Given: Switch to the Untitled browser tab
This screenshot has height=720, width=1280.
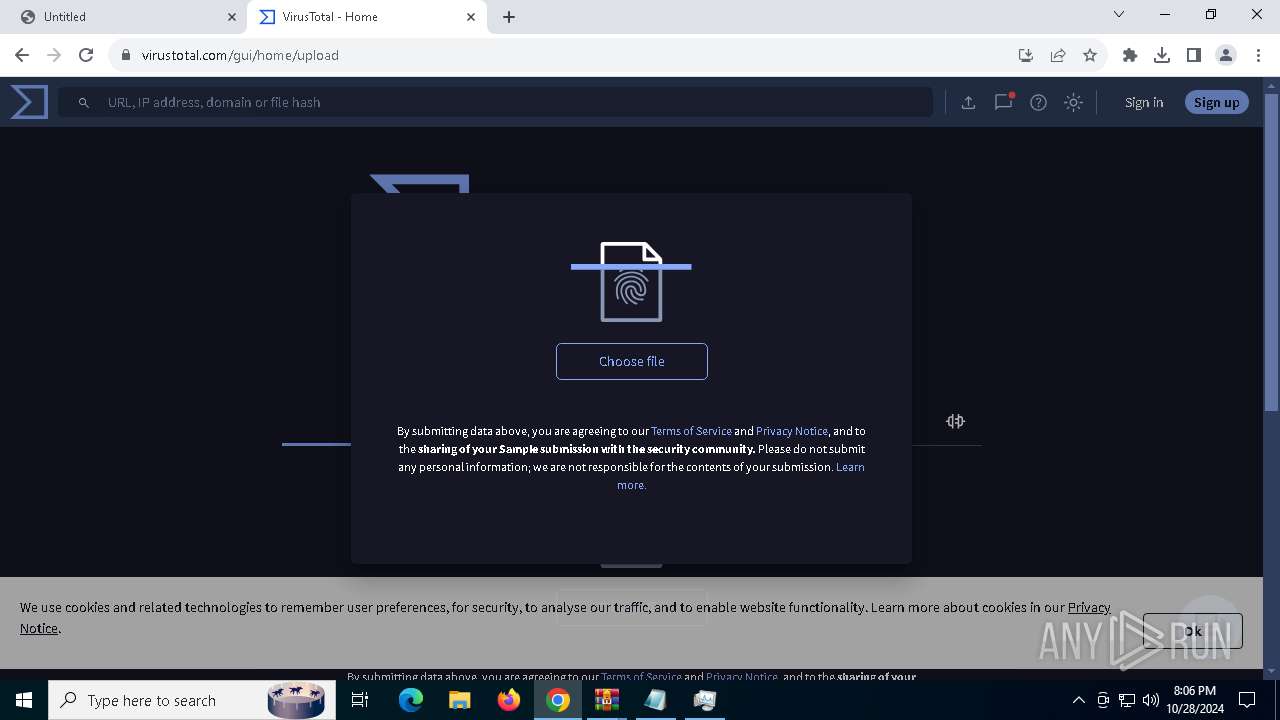Looking at the screenshot, I should point(128,17).
